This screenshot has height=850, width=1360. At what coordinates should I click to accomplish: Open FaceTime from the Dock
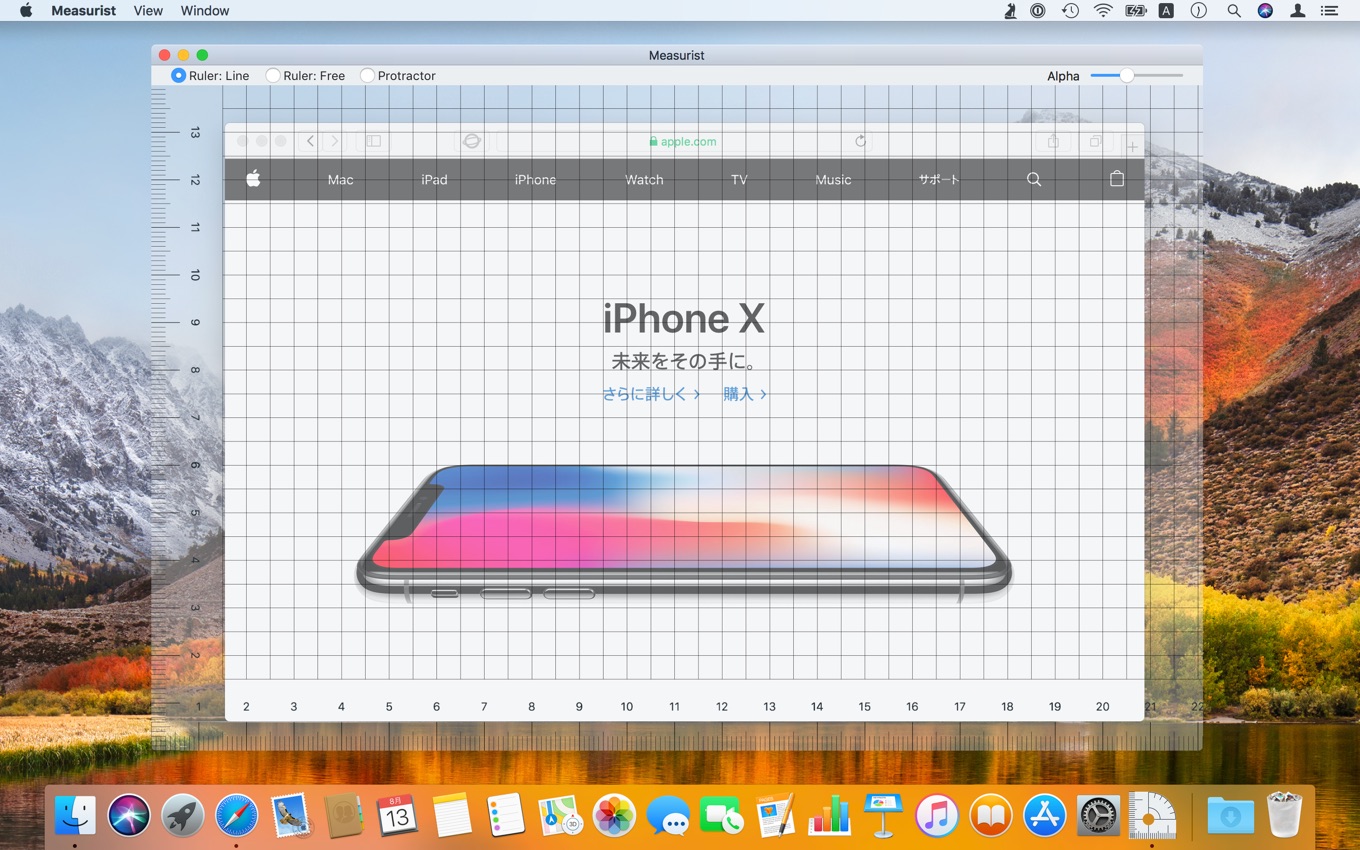point(722,816)
